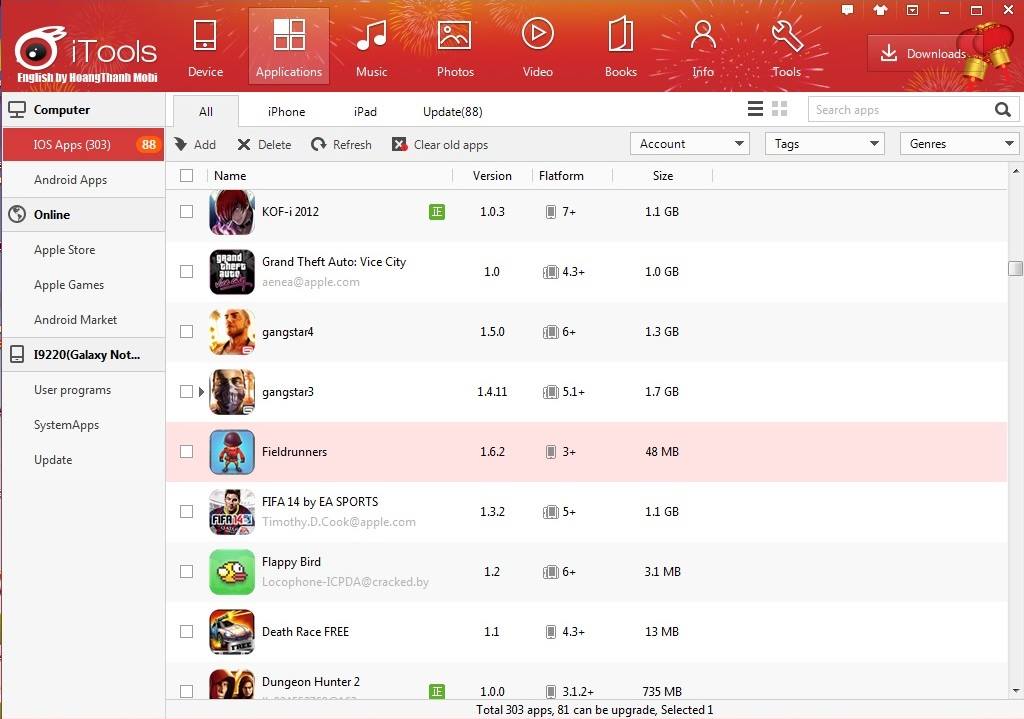Click the green badge on KOF-i 2012

[437, 212]
